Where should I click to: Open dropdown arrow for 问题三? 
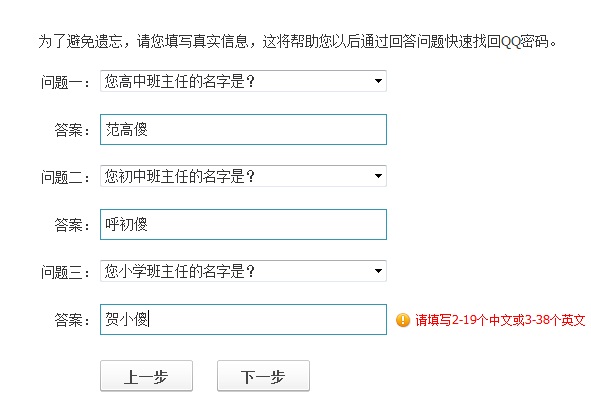pos(378,271)
